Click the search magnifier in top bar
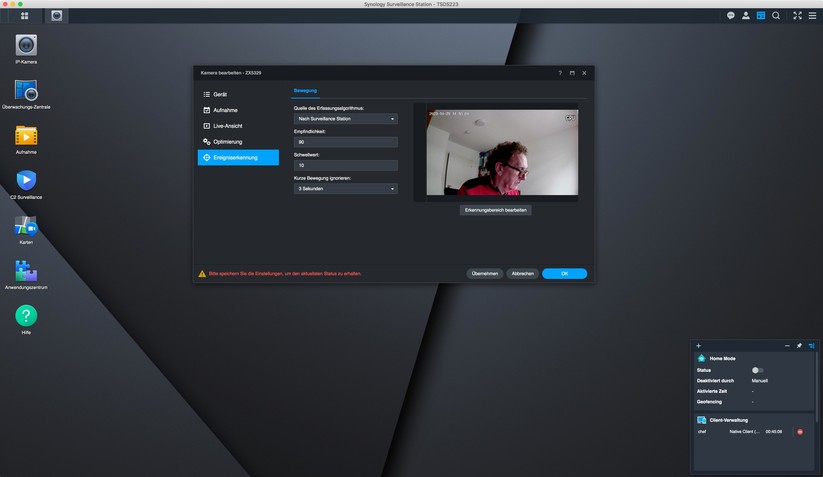Image resolution: width=823 pixels, height=477 pixels. [776, 16]
